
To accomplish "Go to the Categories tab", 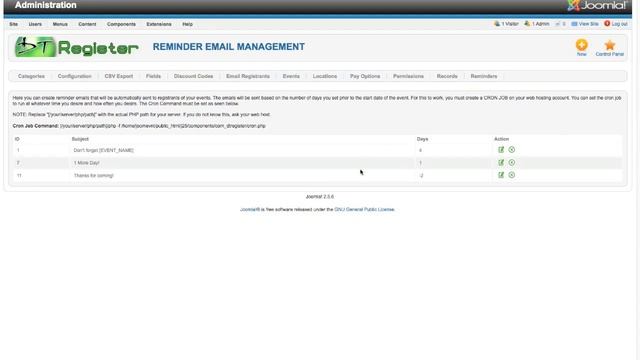I will 31,76.
